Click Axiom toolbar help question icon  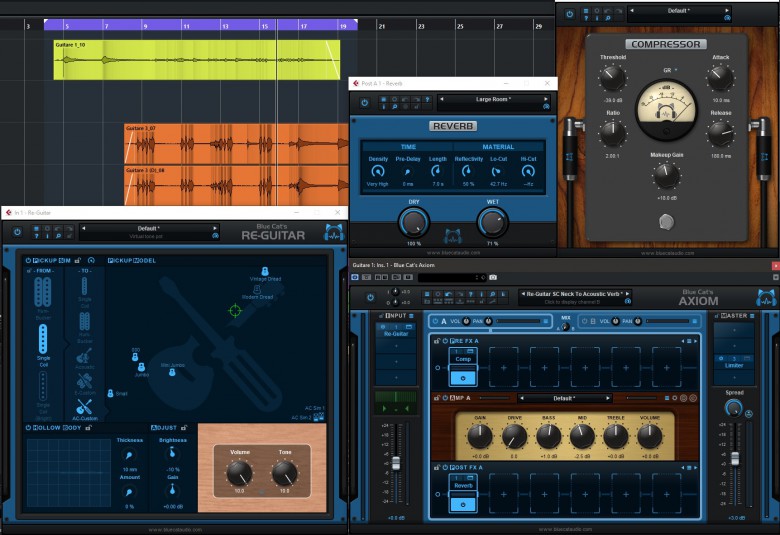coord(471,294)
